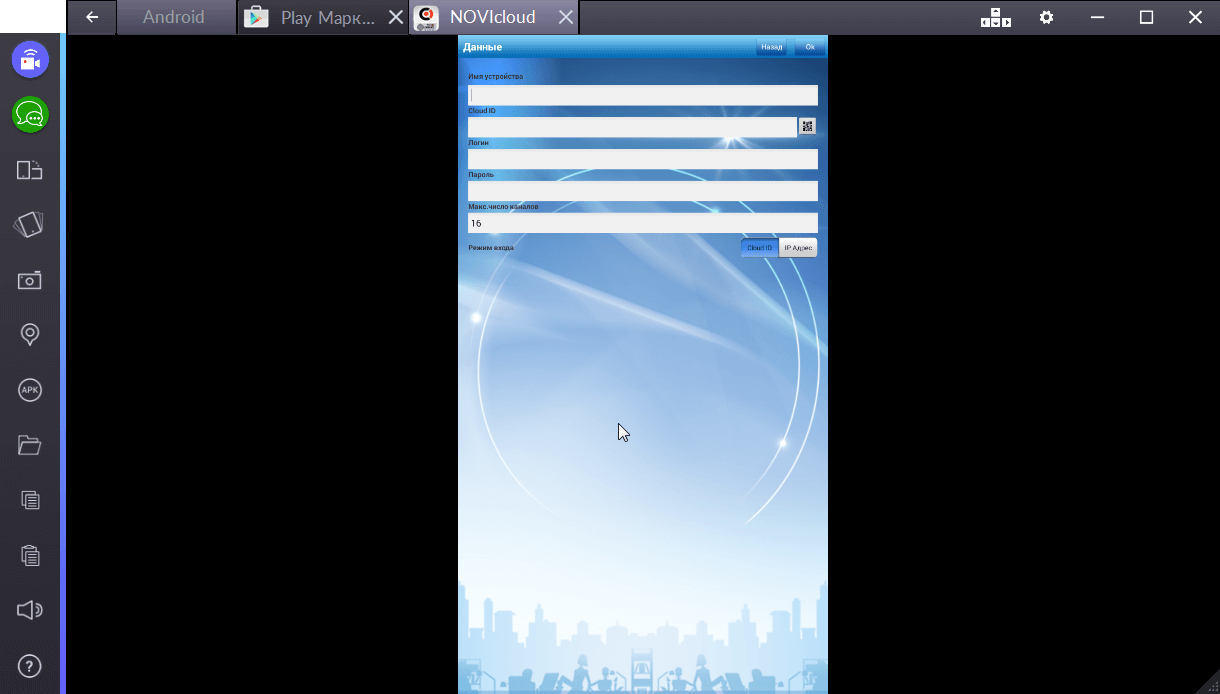Open the folder icon in sidebar
1220x694 pixels.
click(30, 445)
